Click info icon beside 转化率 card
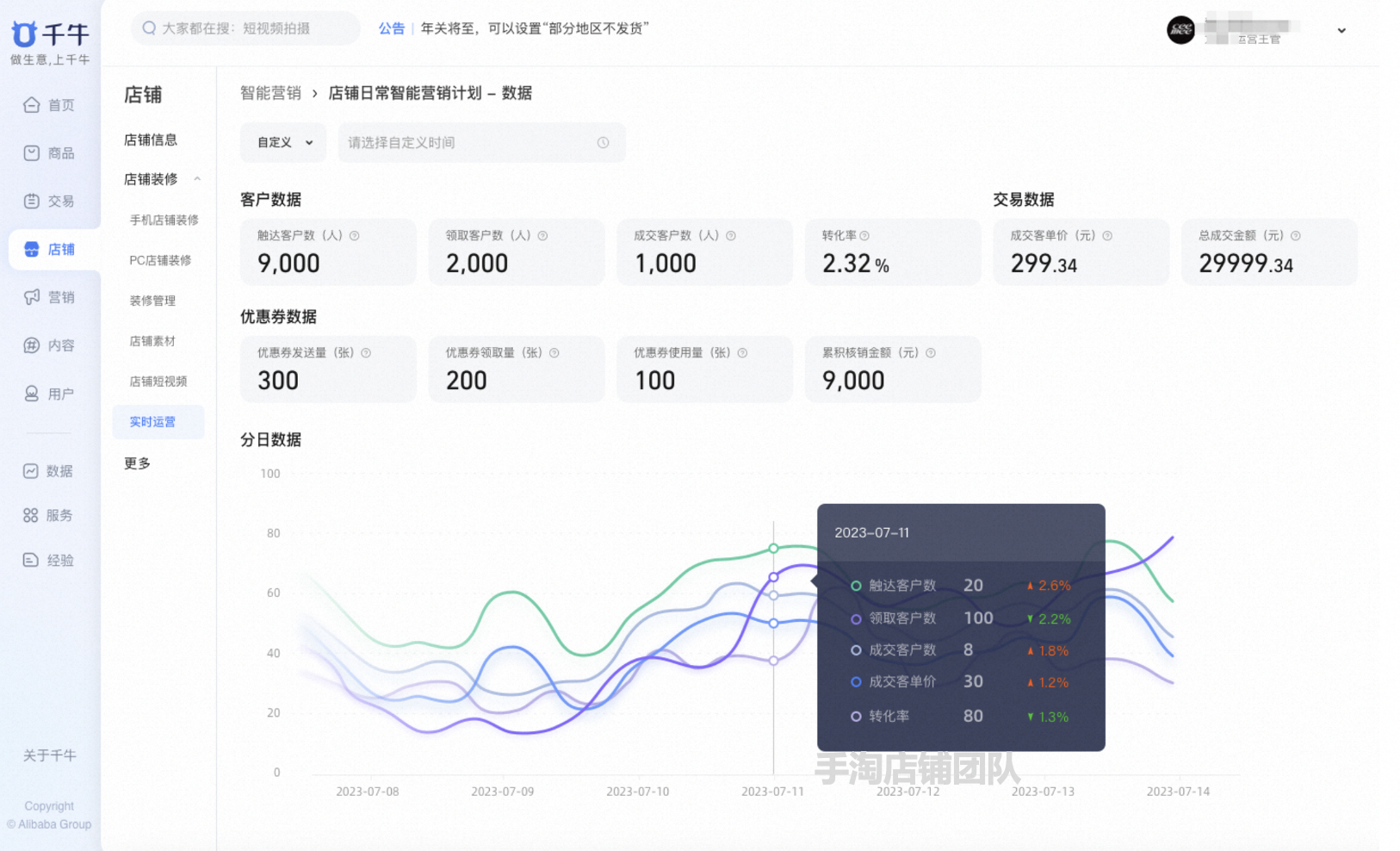The image size is (1400, 851). coord(864,236)
